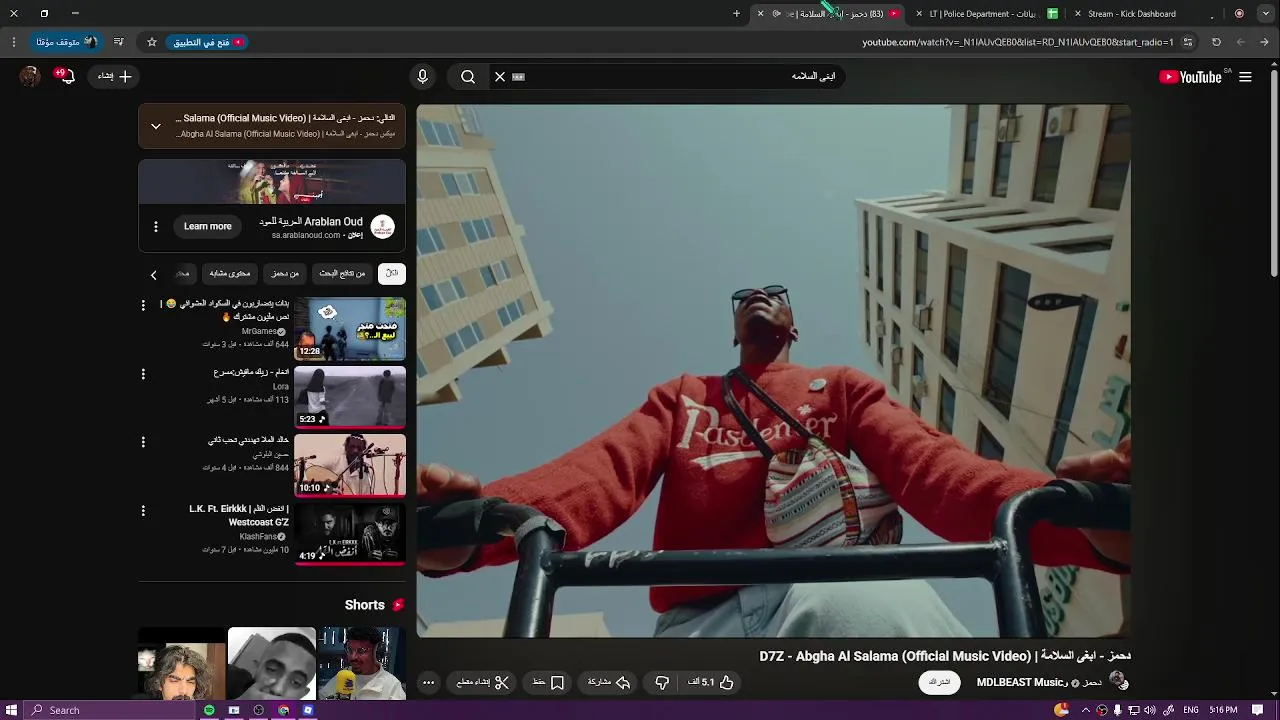
Task: Open the 10:10 oud performance thumbnail
Action: coord(350,464)
